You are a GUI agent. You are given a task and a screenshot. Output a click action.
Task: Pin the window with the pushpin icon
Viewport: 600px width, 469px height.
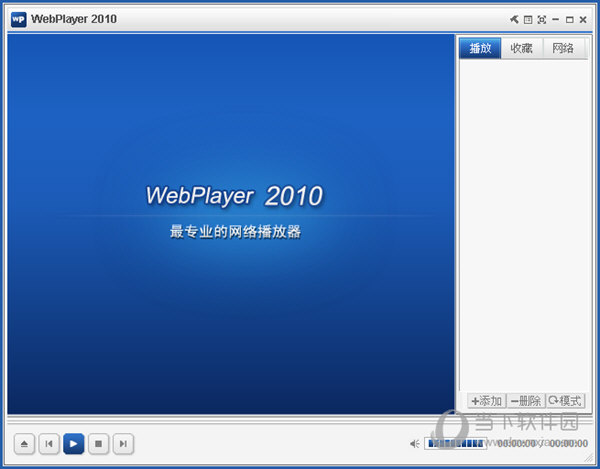(x=514, y=19)
